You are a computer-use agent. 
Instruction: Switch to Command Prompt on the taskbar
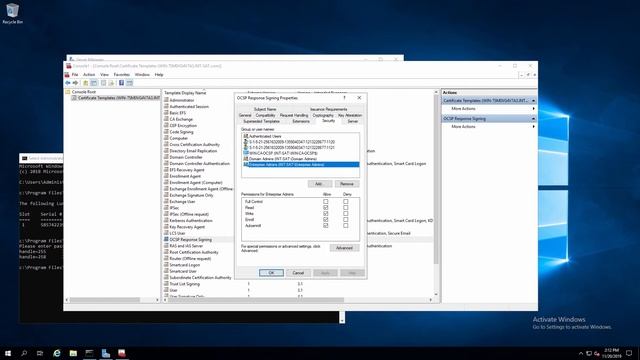tap(89, 353)
